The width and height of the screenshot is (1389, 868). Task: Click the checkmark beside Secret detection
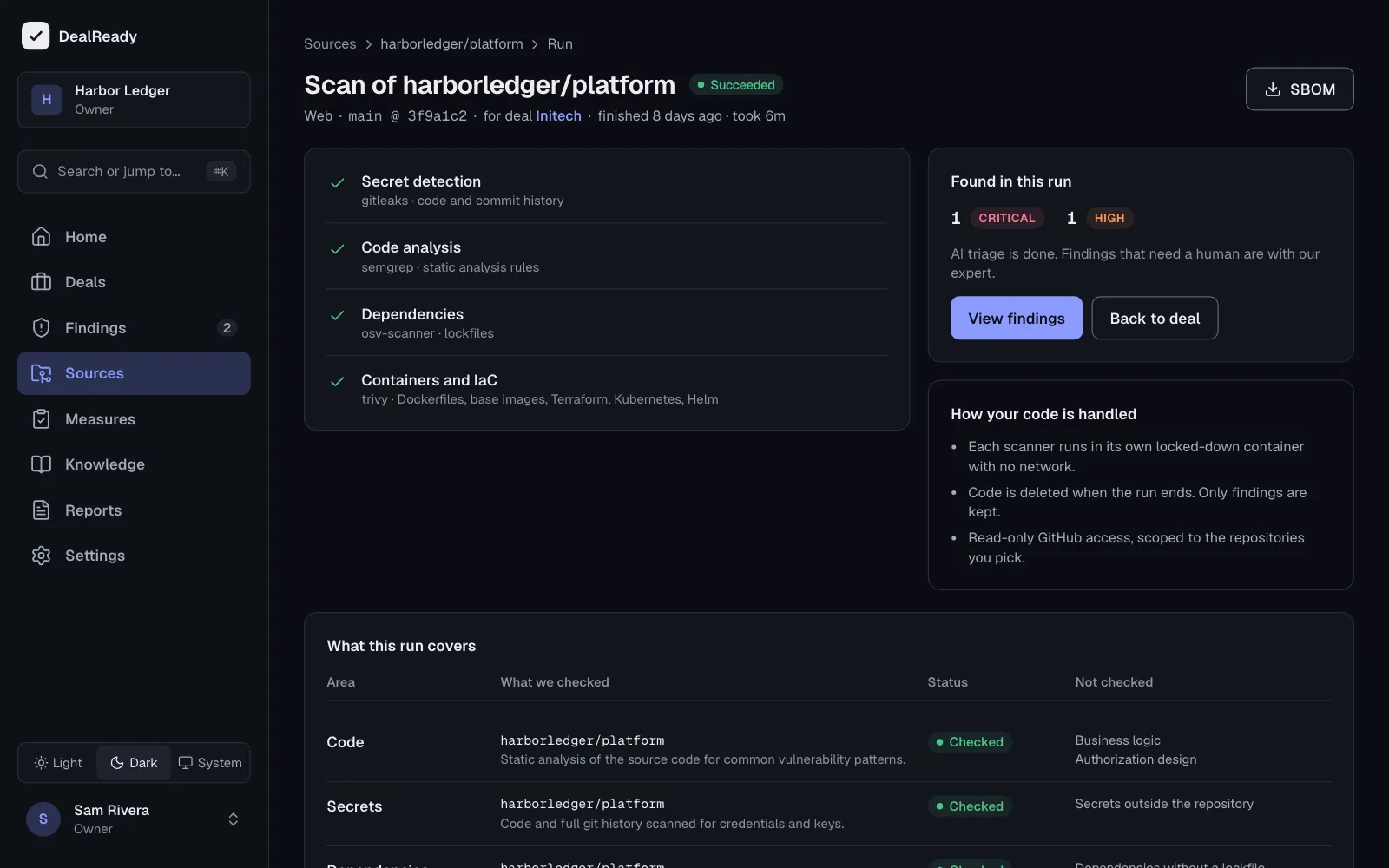(x=338, y=182)
